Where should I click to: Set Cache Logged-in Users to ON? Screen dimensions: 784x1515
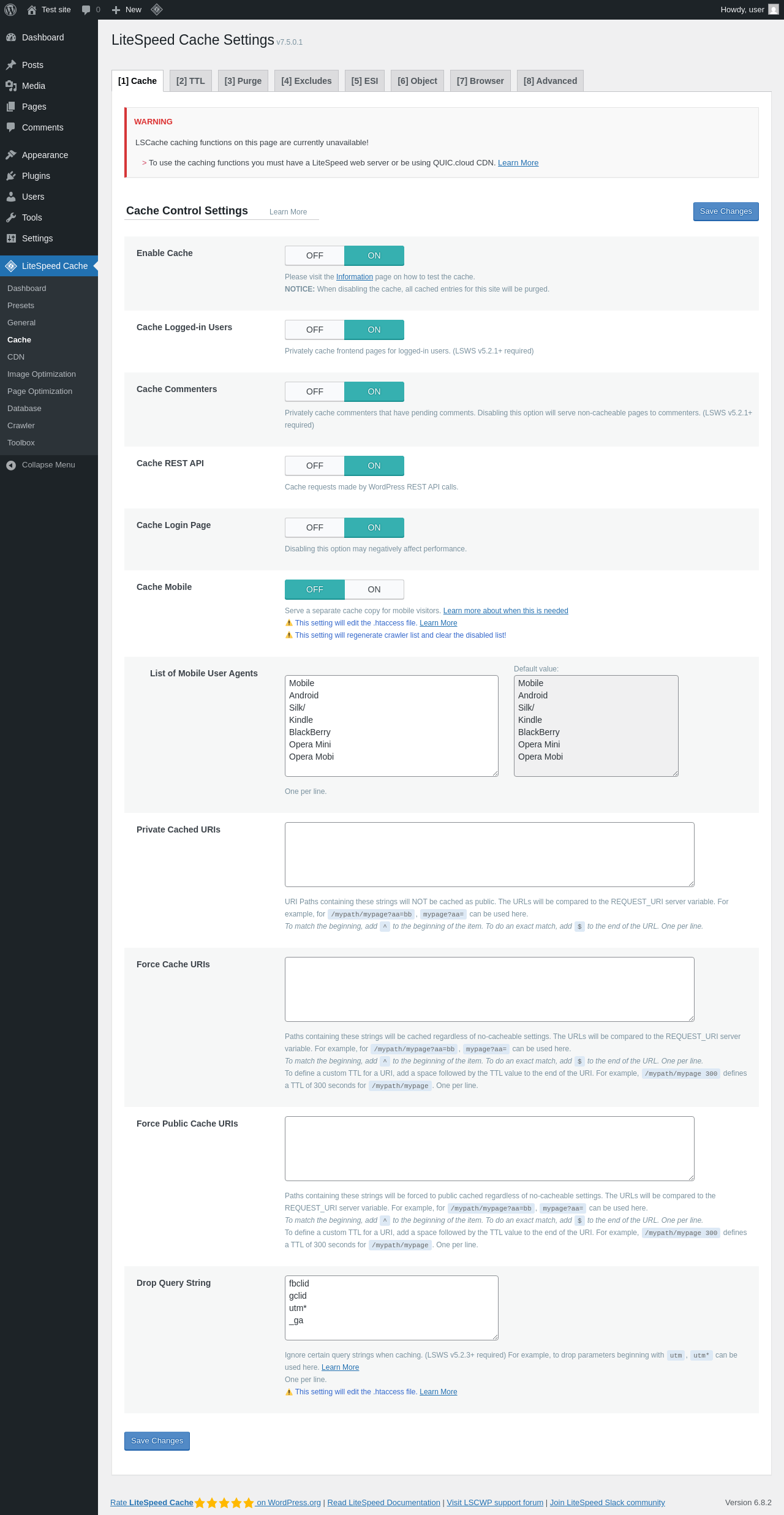(374, 330)
